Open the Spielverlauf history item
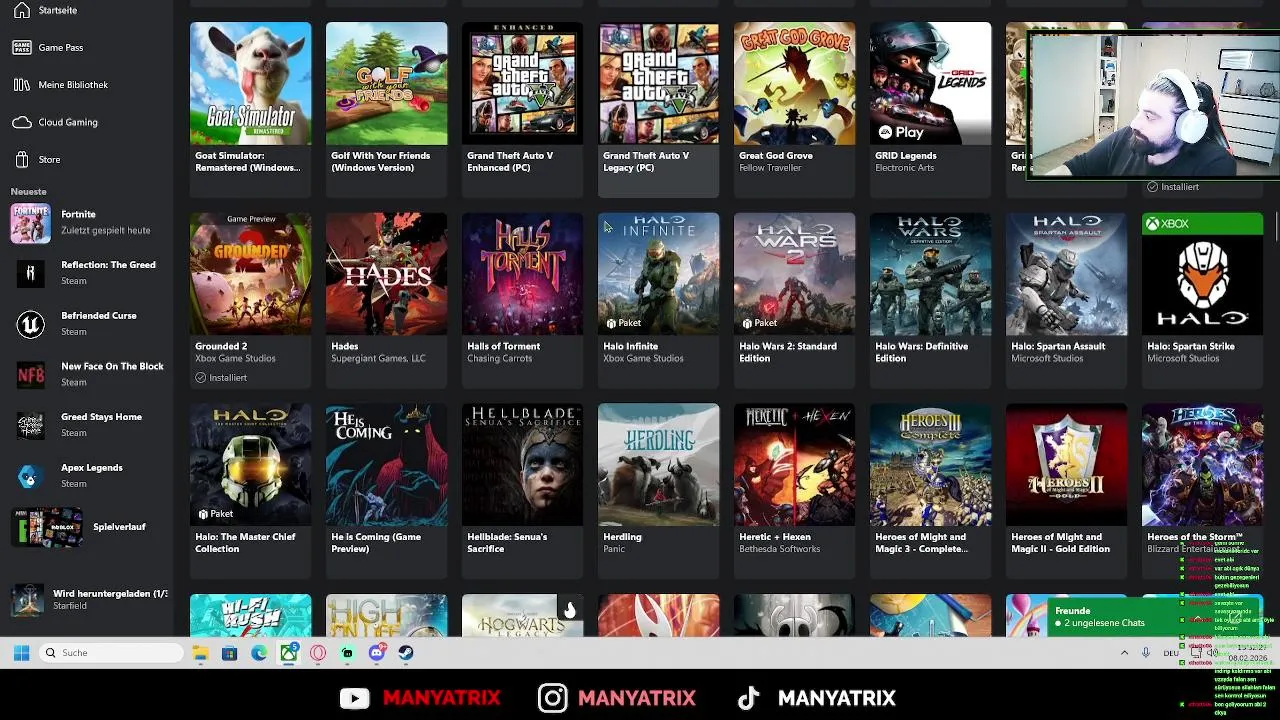 (x=85, y=527)
